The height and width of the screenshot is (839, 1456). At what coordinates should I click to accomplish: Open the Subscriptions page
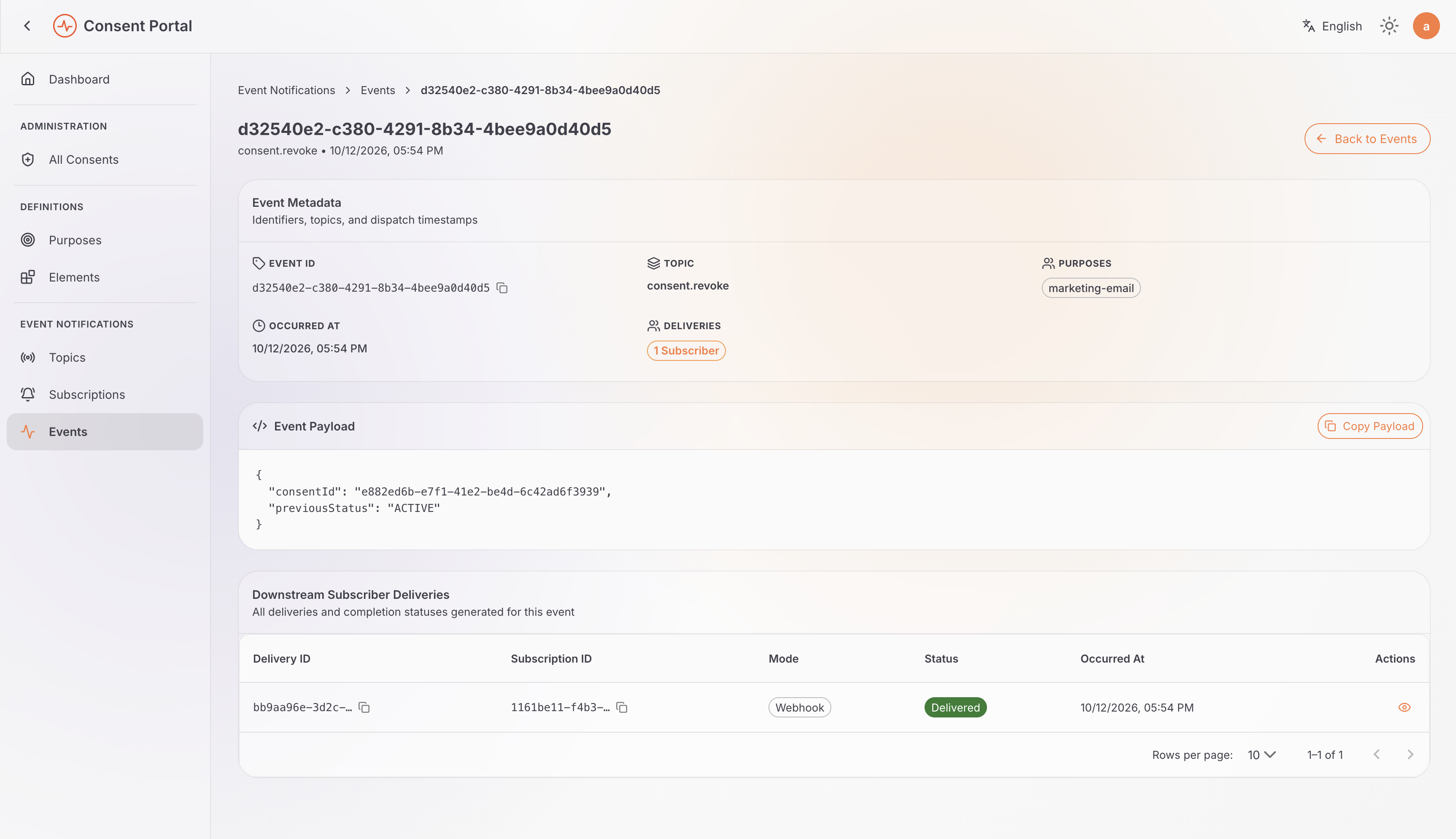105,394
